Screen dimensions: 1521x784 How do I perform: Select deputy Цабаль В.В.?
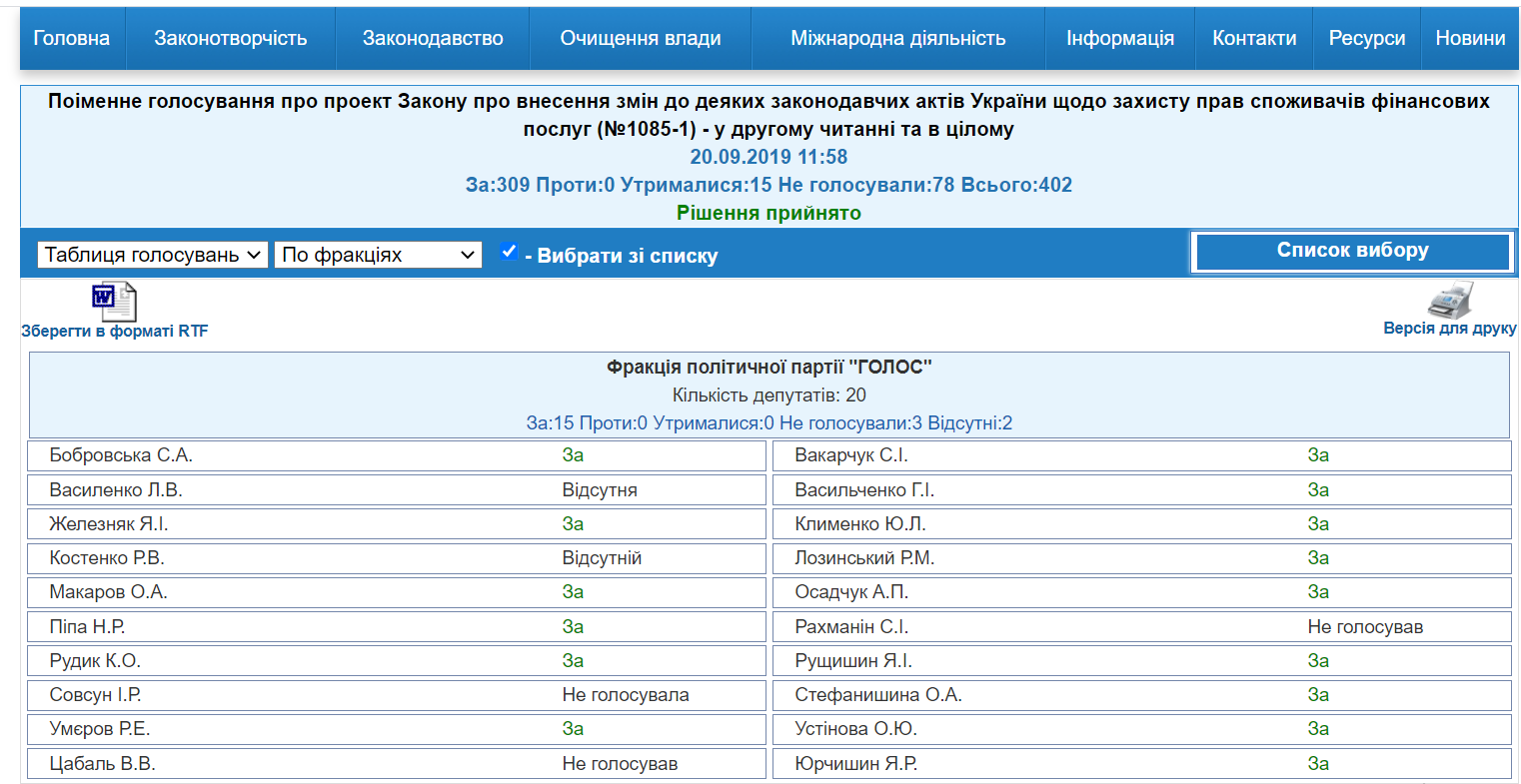pyautogui.click(x=102, y=764)
